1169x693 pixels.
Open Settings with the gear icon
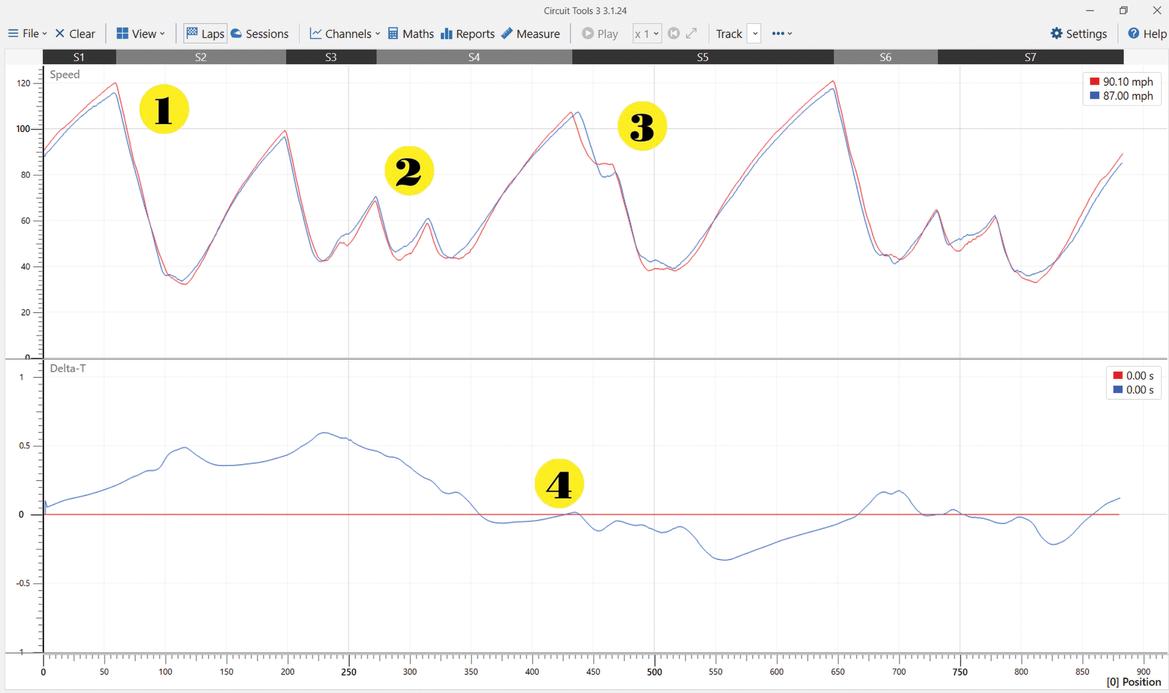coord(1078,33)
